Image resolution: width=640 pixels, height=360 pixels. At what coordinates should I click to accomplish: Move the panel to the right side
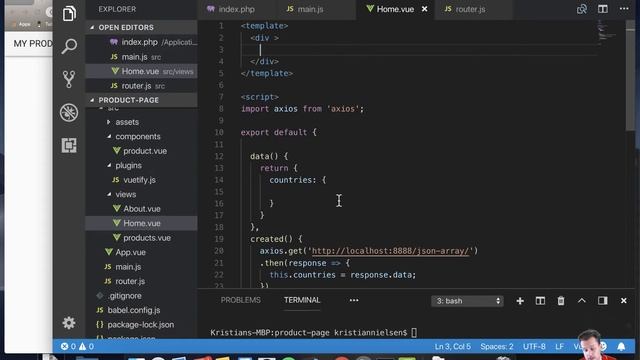(x=602, y=301)
